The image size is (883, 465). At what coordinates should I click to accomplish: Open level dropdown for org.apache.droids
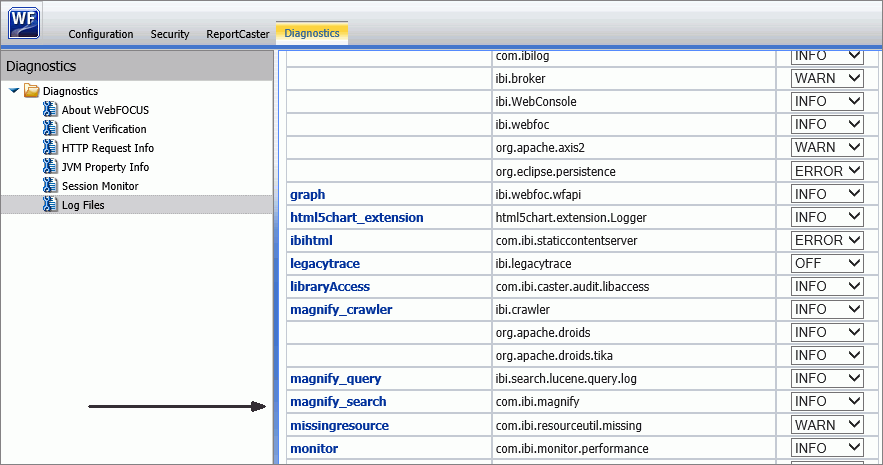click(x=827, y=333)
